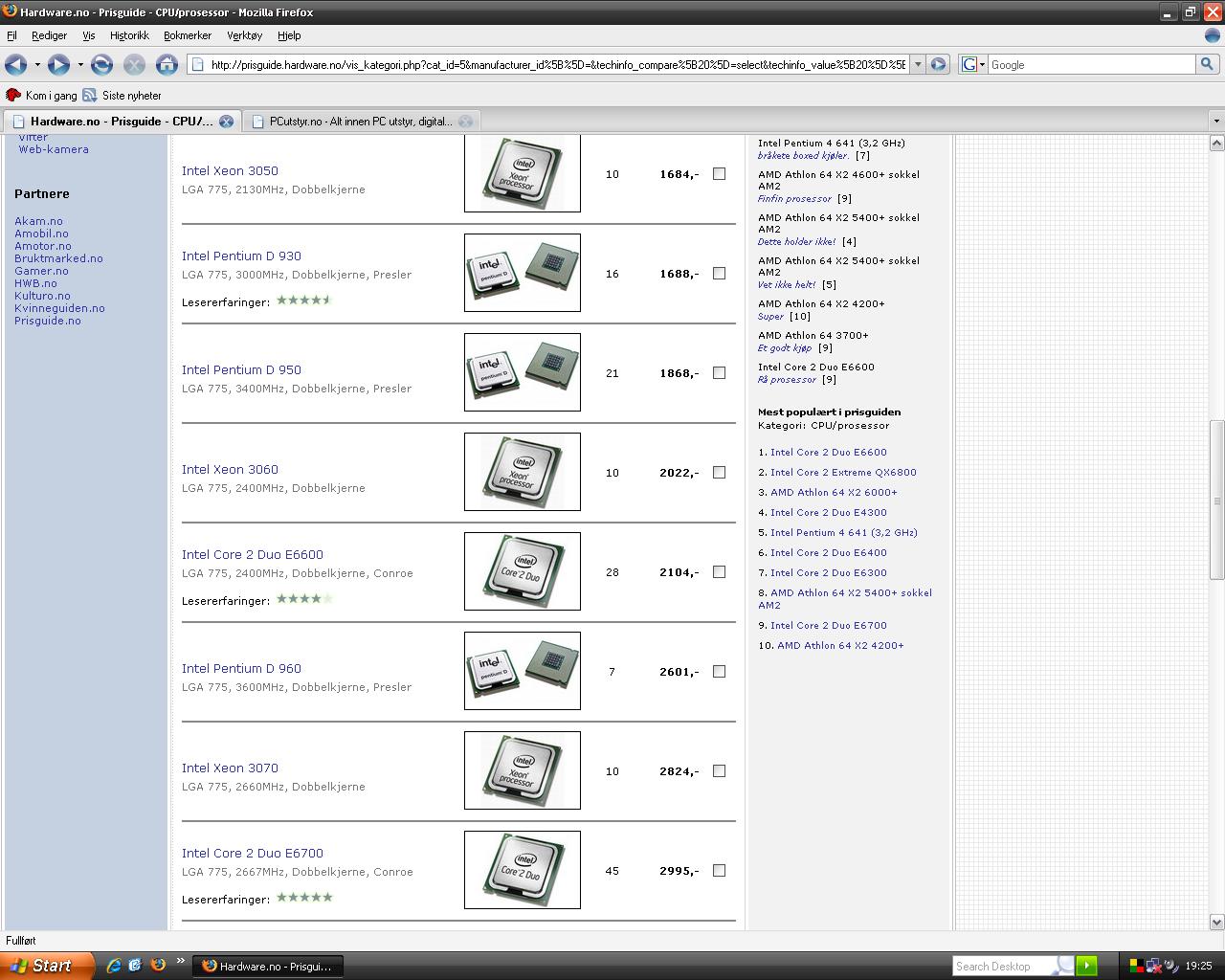Follow the Bruktmarked.no partner link

click(58, 258)
